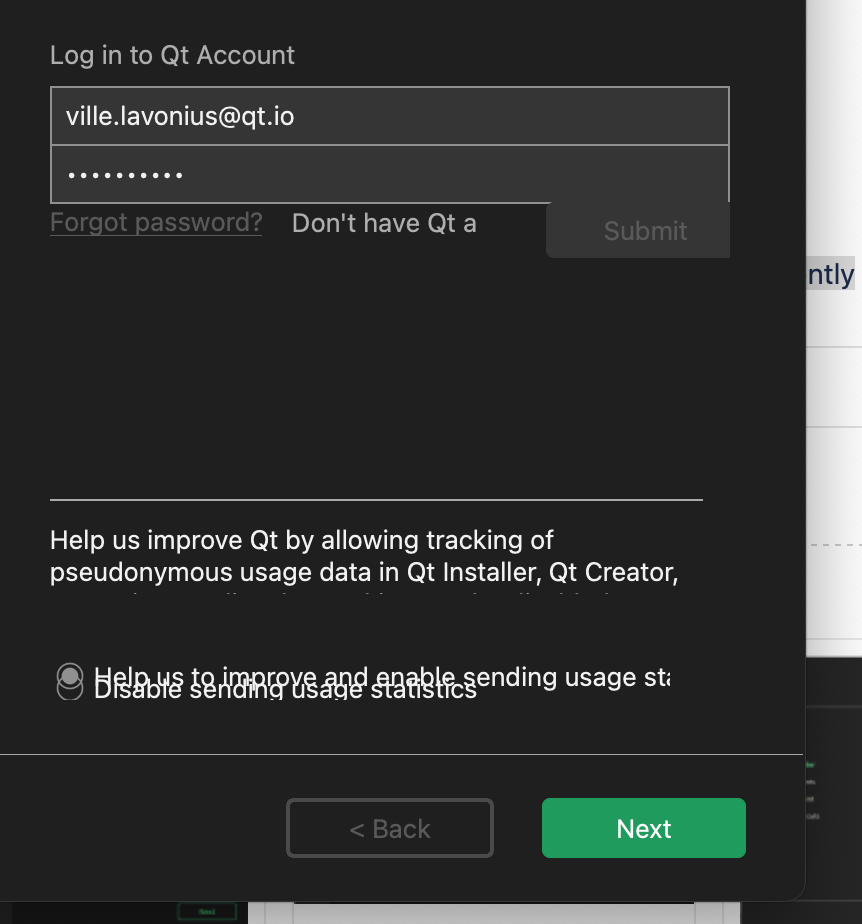862x924 pixels.
Task: Click the email field containing ville.lavonius@qt.io
Action: pos(389,116)
